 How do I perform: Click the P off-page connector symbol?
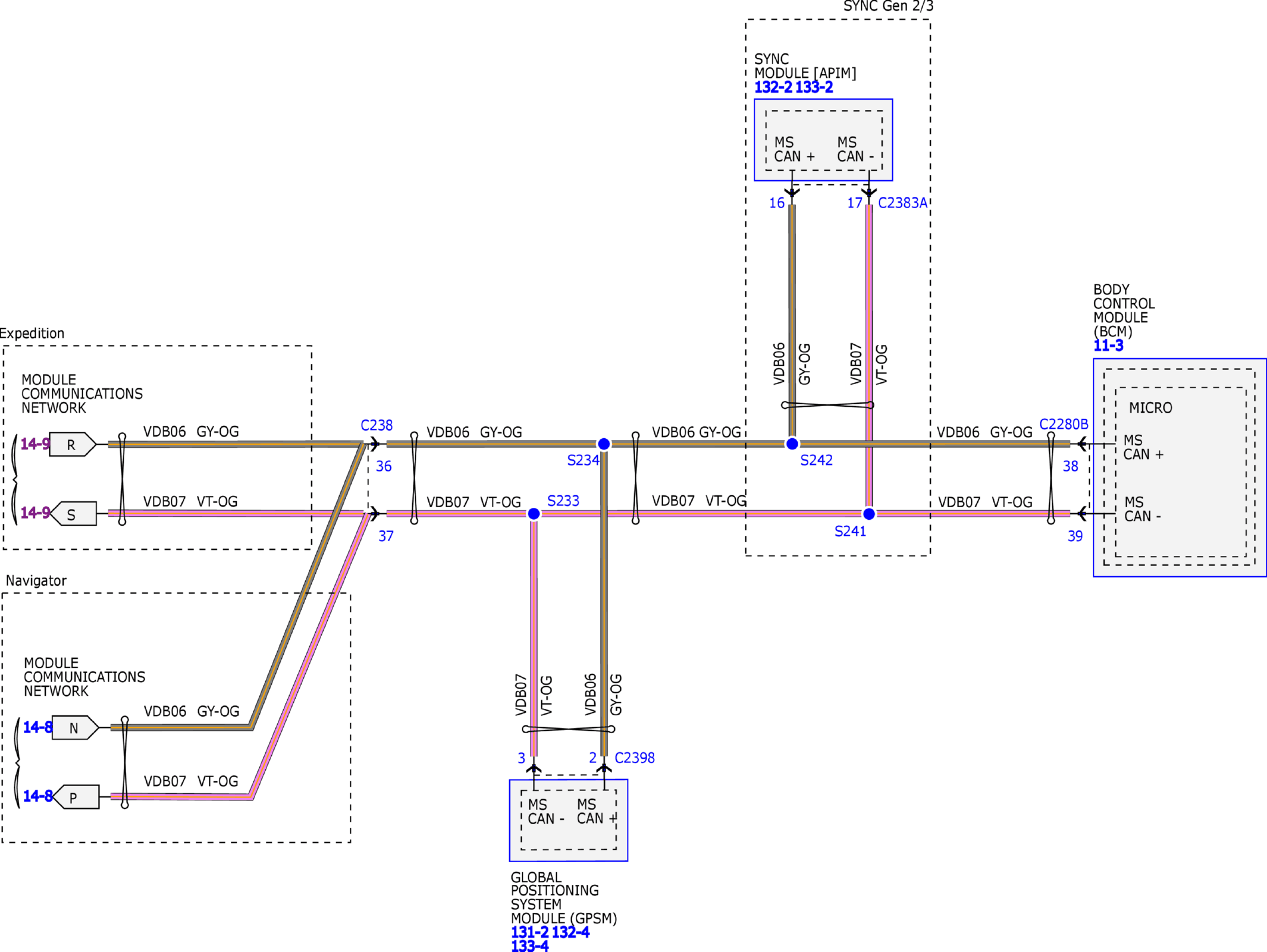pyautogui.click(x=76, y=797)
